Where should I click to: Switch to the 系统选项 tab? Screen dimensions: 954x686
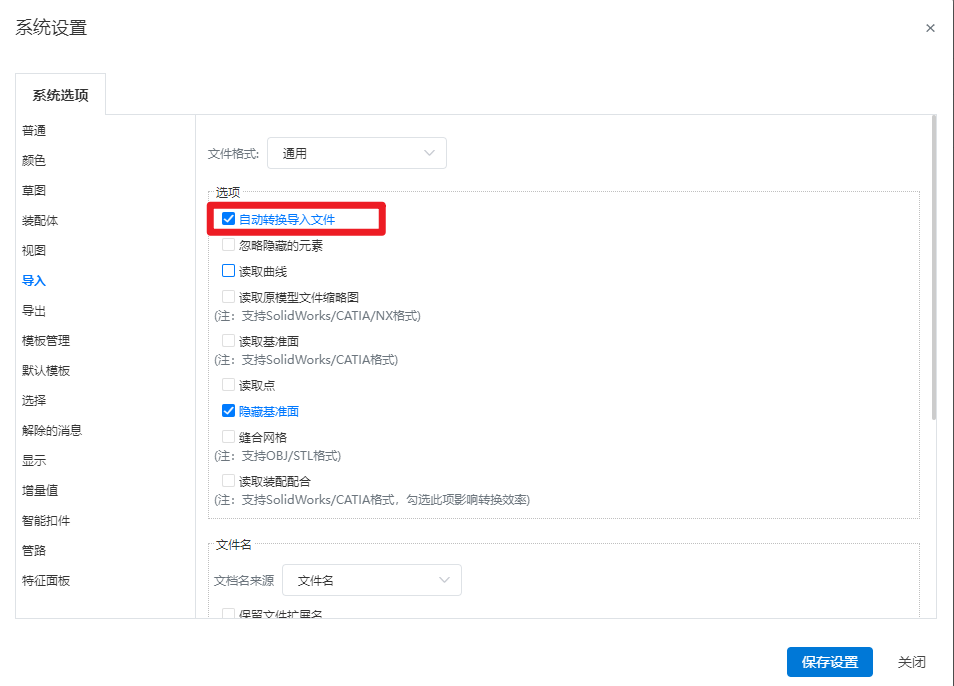point(60,96)
